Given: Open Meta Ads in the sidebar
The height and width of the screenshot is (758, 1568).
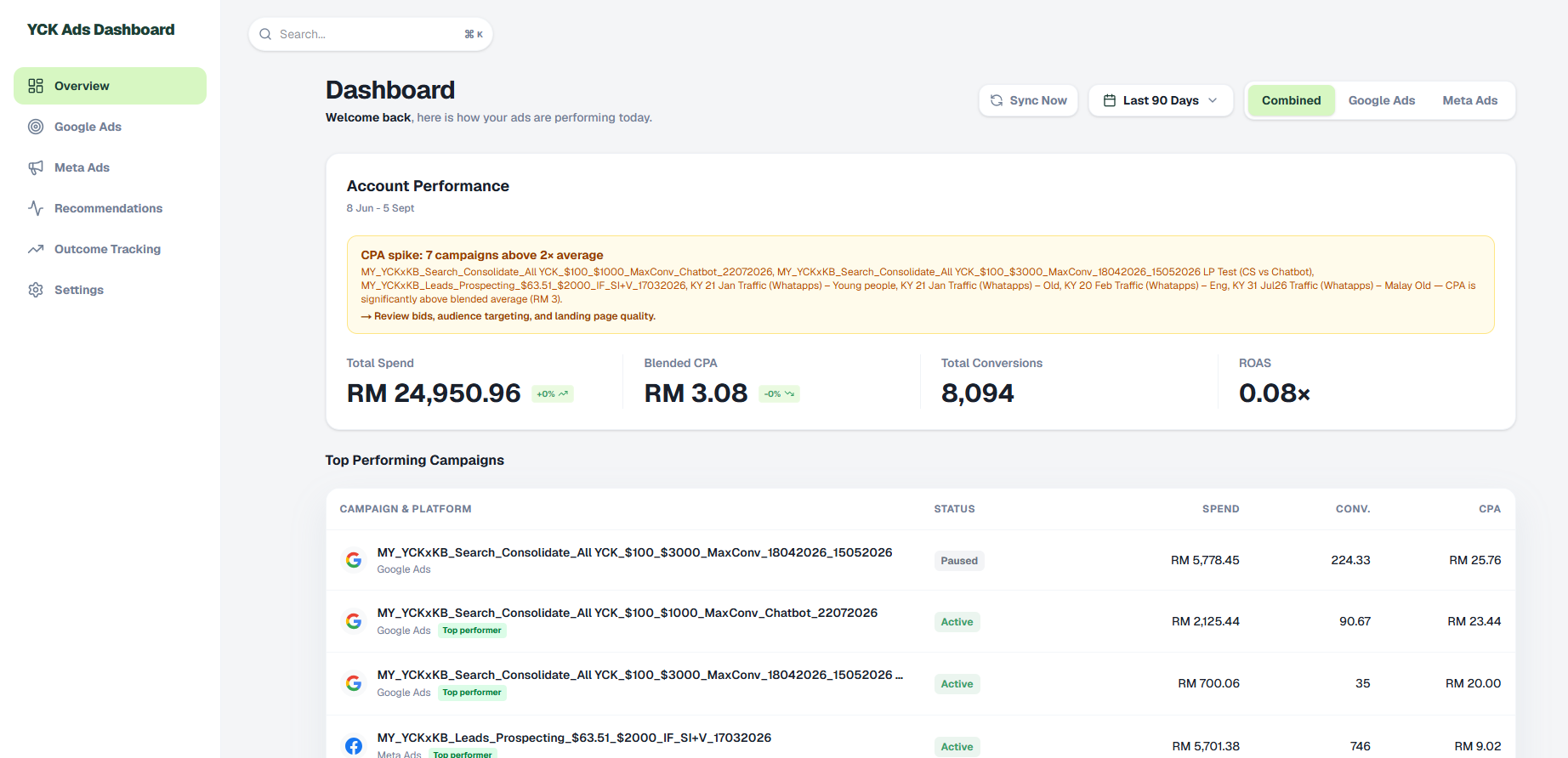Looking at the screenshot, I should [110, 167].
